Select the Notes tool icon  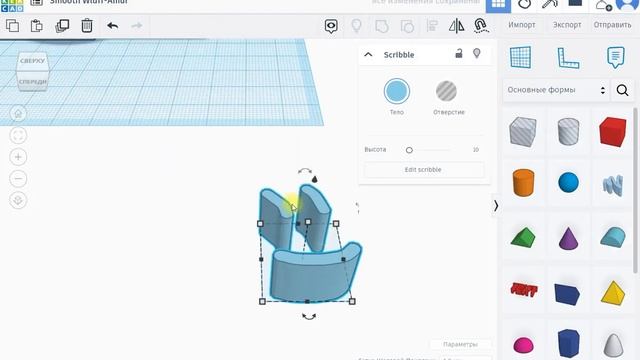pyautogui.click(x=616, y=57)
